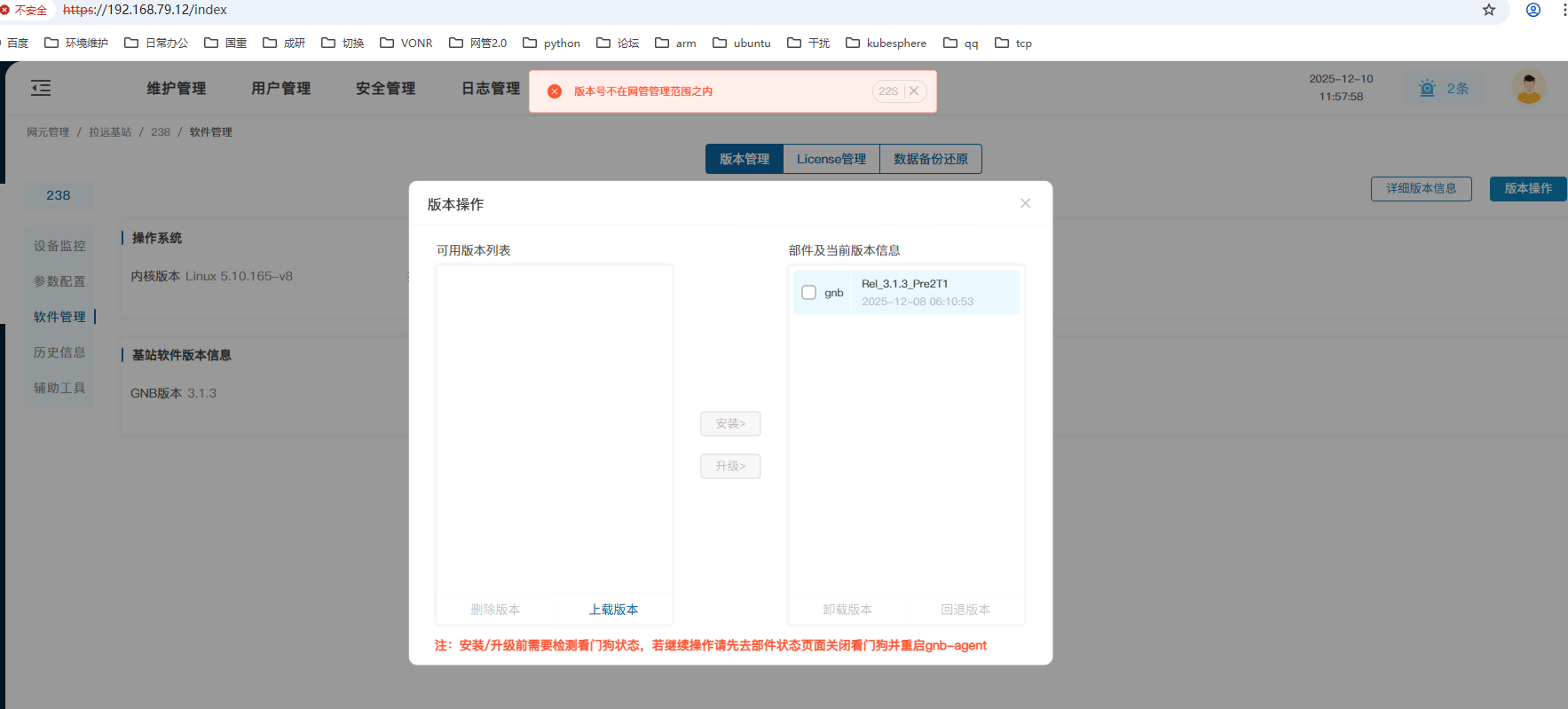
Task: Open the python bookmarks folder
Action: tap(552, 43)
